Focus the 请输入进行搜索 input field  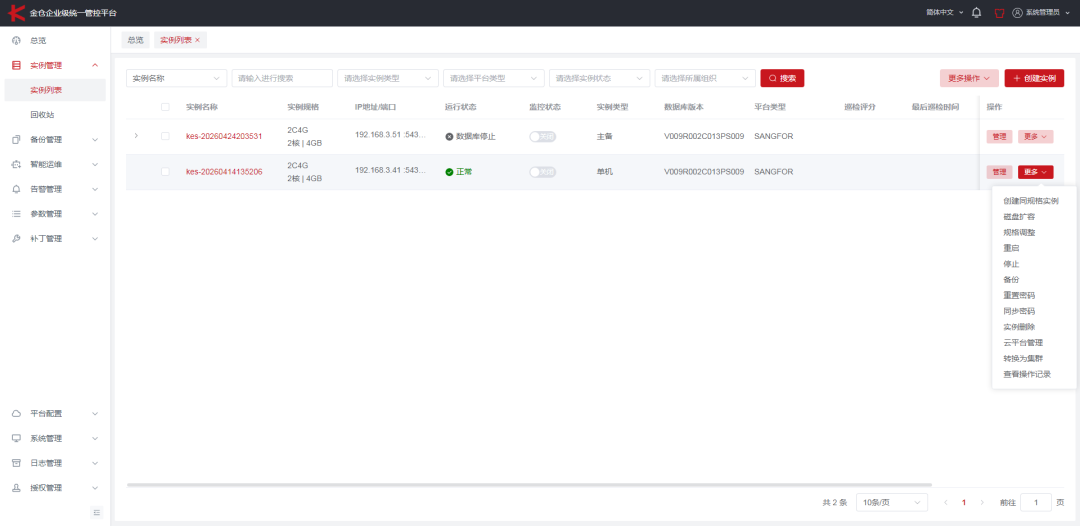(x=282, y=78)
